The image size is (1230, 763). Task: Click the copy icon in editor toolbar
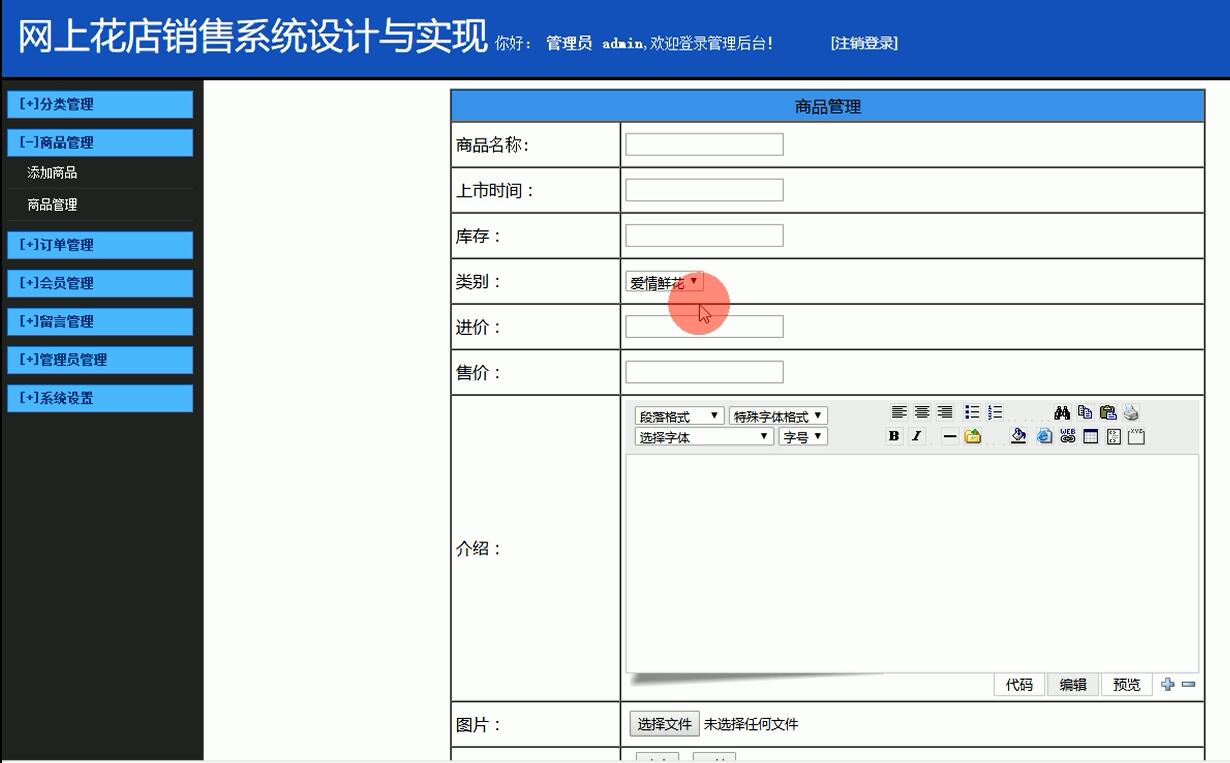point(1085,412)
